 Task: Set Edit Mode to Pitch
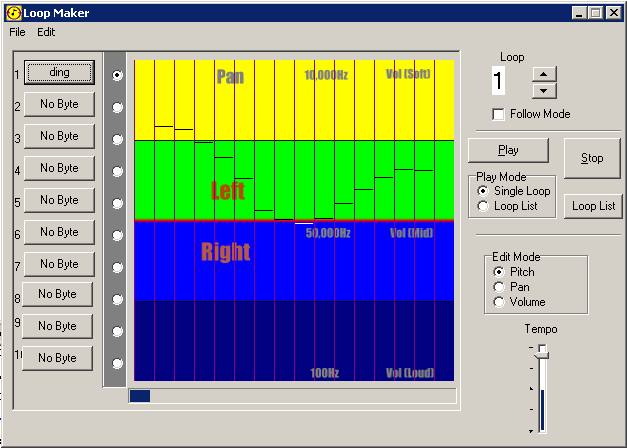click(x=499, y=272)
